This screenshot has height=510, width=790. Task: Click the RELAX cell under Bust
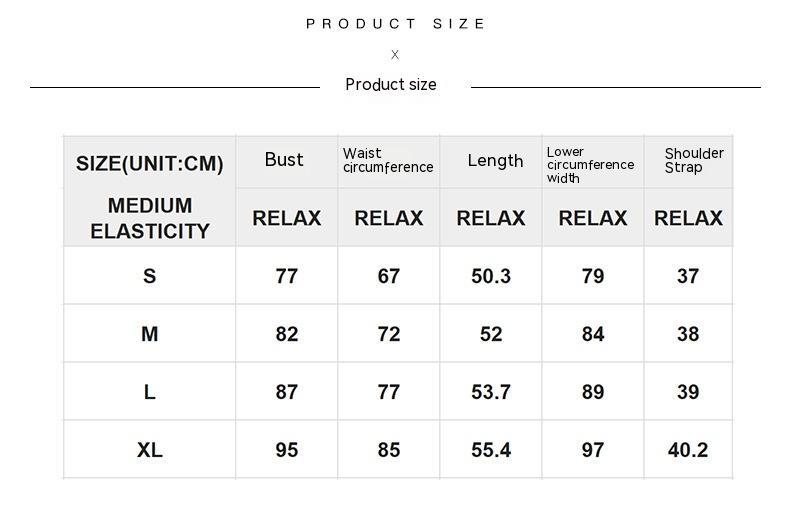tap(287, 218)
